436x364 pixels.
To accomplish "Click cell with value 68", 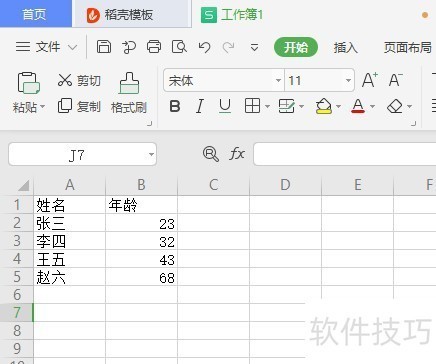I will click(142, 277).
